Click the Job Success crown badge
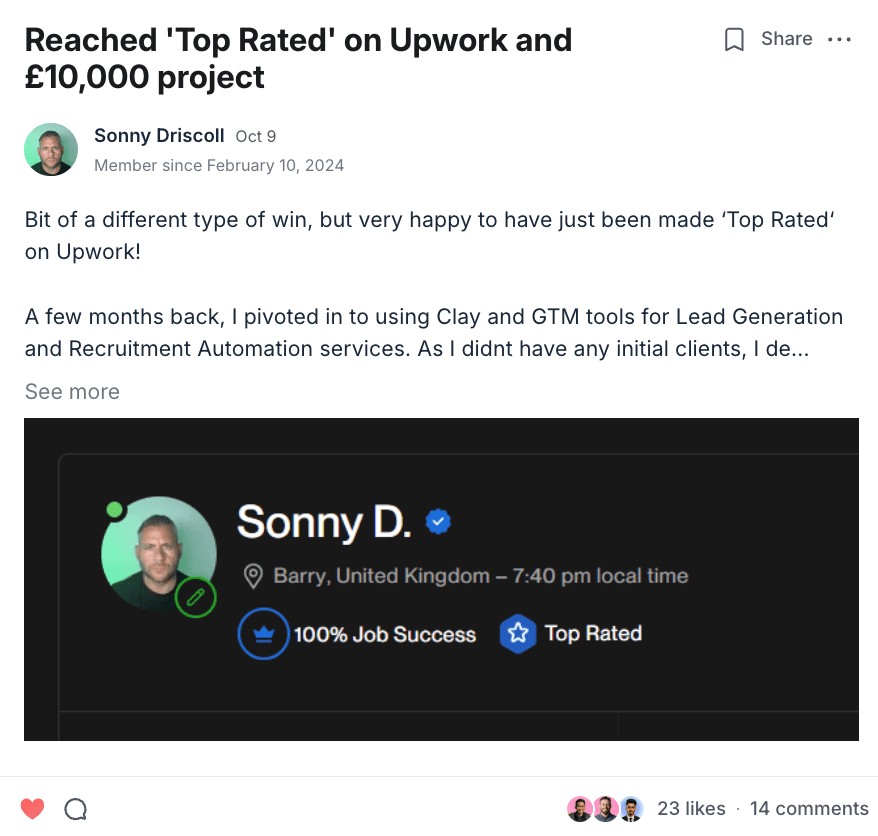 tap(264, 635)
